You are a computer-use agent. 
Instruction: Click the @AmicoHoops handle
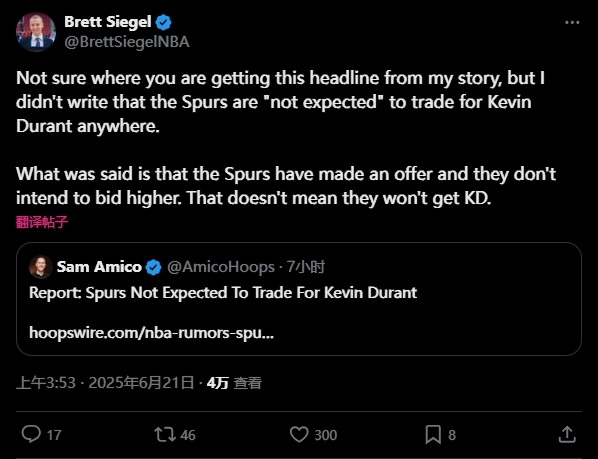tap(221, 267)
